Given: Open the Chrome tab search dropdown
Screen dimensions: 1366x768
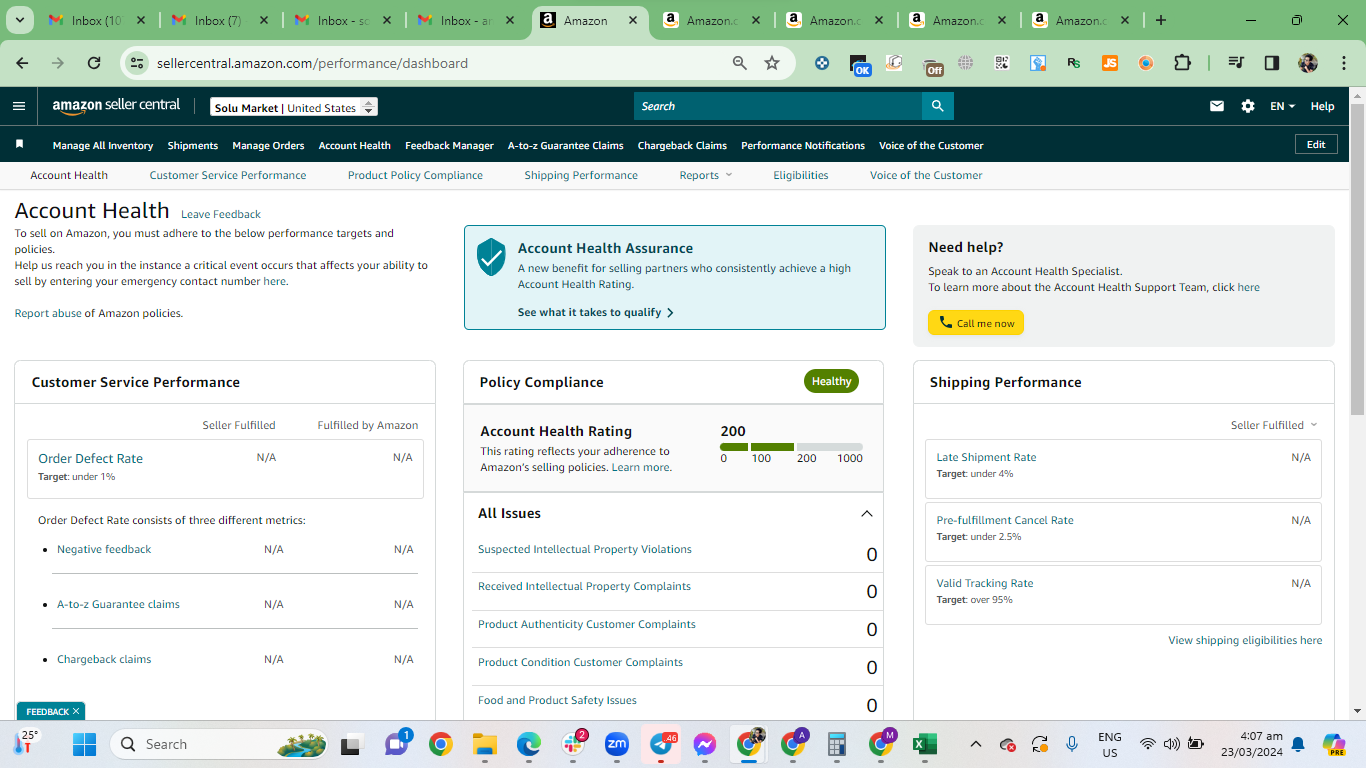Looking at the screenshot, I should [x=20, y=20].
